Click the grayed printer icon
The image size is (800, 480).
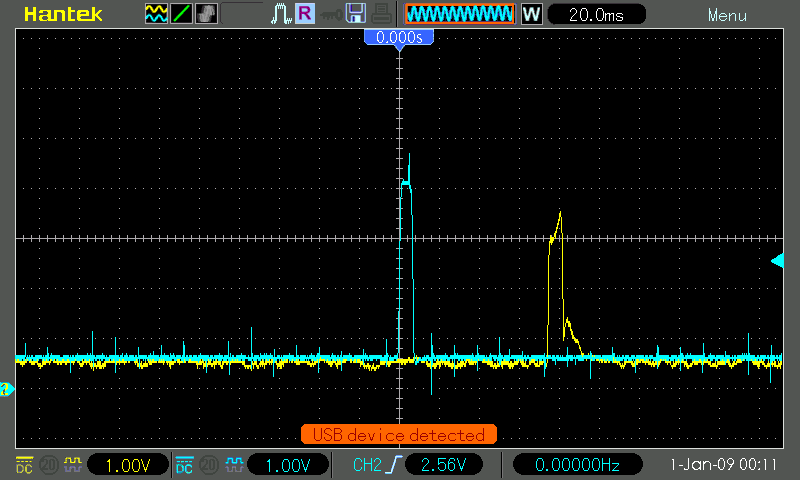[382, 14]
